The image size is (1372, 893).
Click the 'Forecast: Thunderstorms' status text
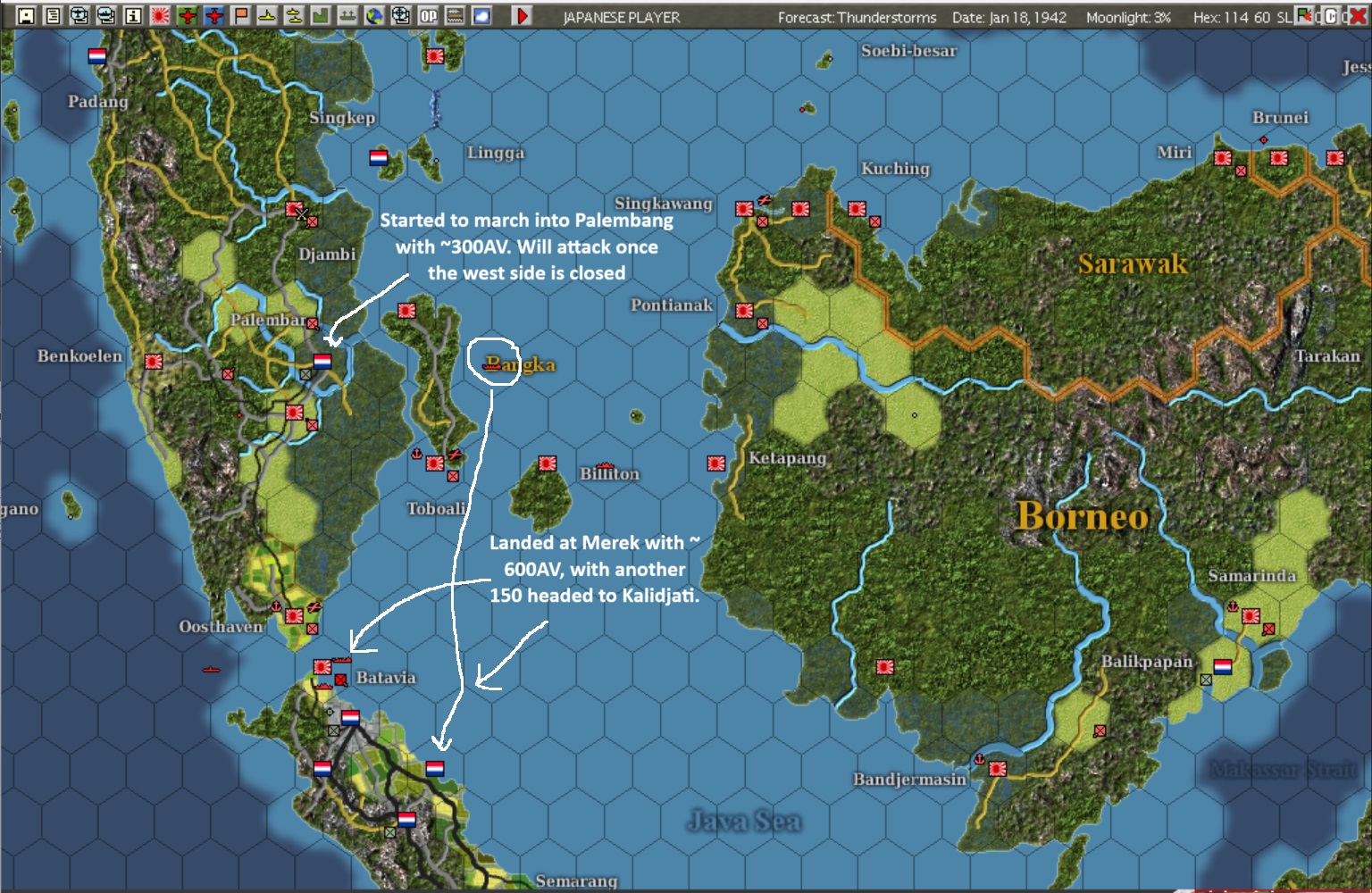point(857,17)
